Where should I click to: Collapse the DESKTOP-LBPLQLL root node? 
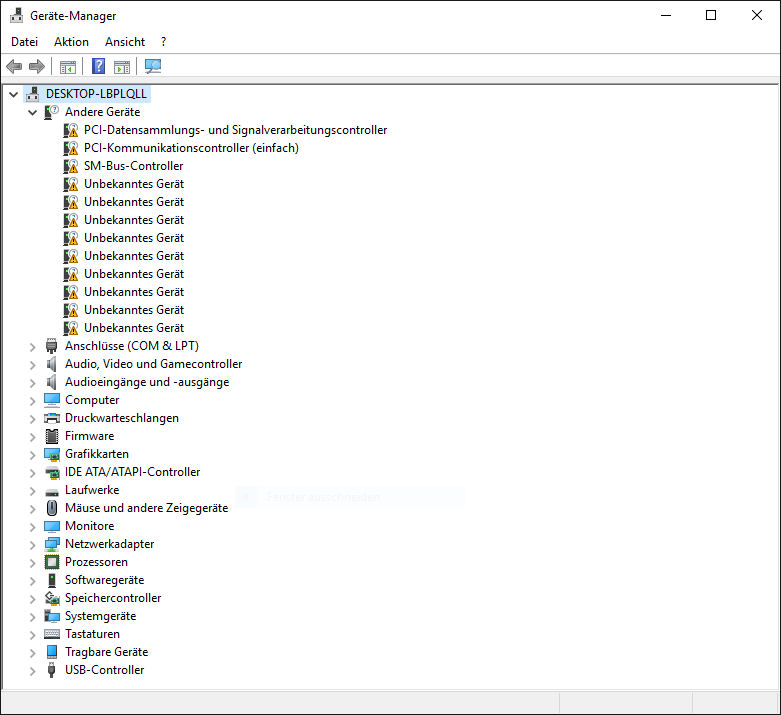tap(13, 94)
